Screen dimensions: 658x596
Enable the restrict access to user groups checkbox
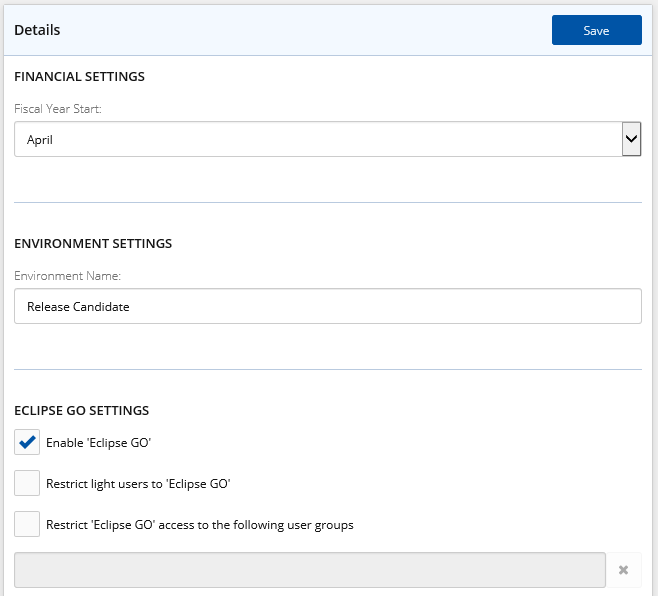tap(27, 524)
